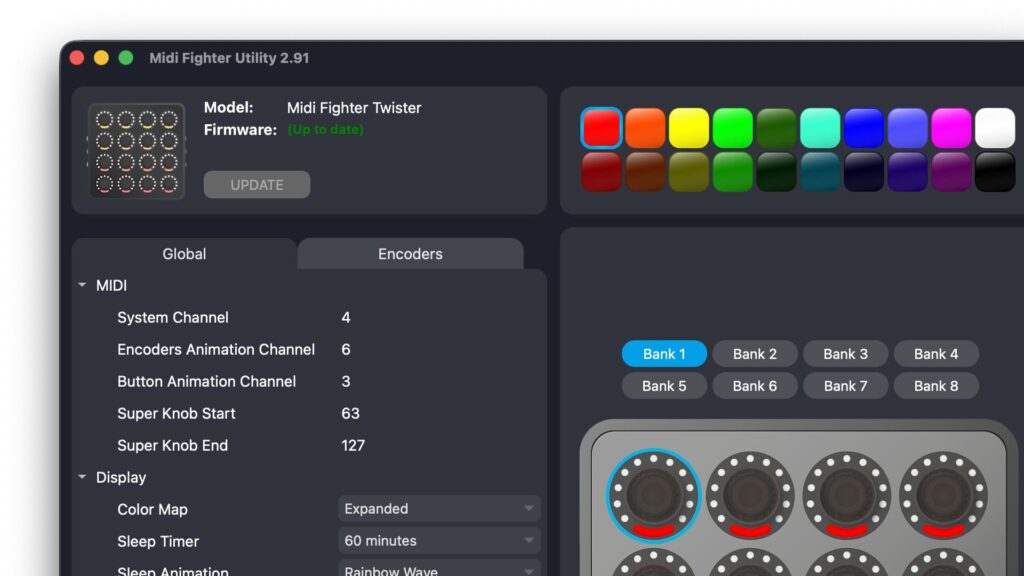Select the selected first encoder knob in Bank 1

click(x=653, y=496)
